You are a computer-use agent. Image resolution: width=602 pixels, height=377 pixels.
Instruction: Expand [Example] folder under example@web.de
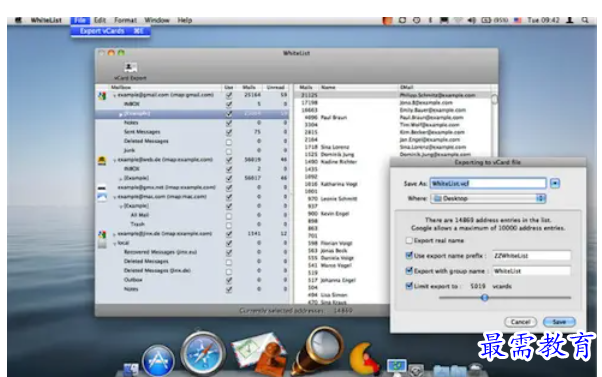pyautogui.click(x=121, y=179)
